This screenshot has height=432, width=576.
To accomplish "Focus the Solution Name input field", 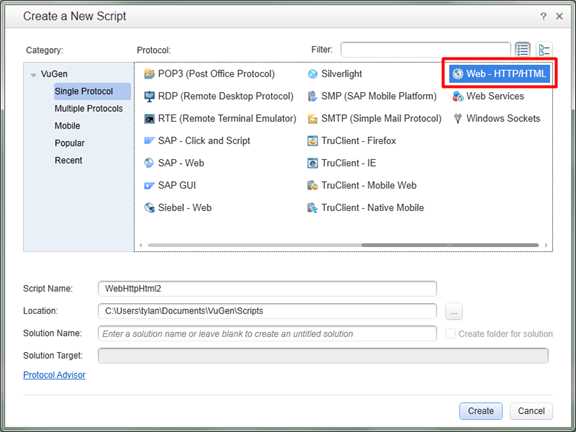I will pyautogui.click(x=267, y=334).
